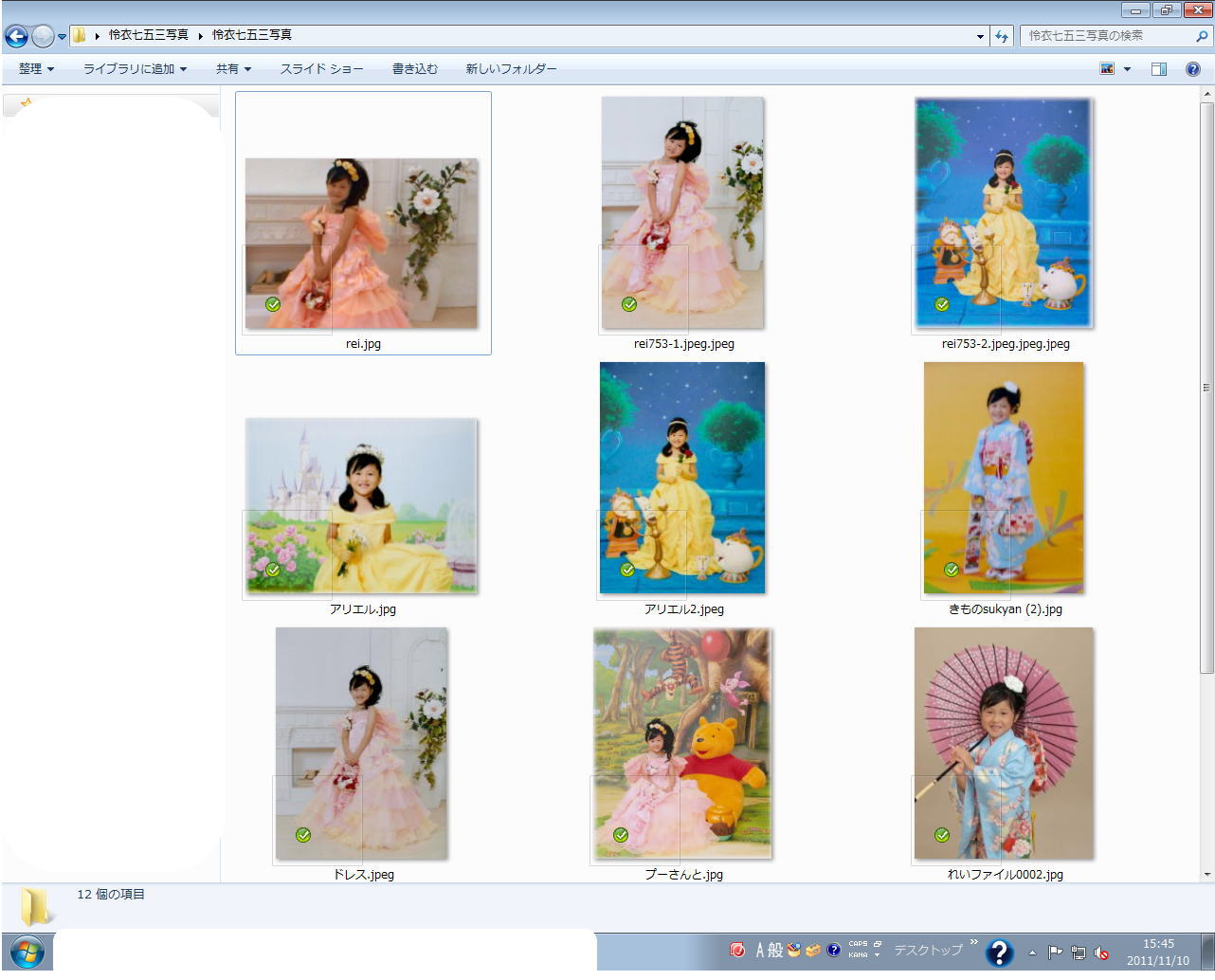
Task: Open the 整理 menu
Action: coord(36,69)
